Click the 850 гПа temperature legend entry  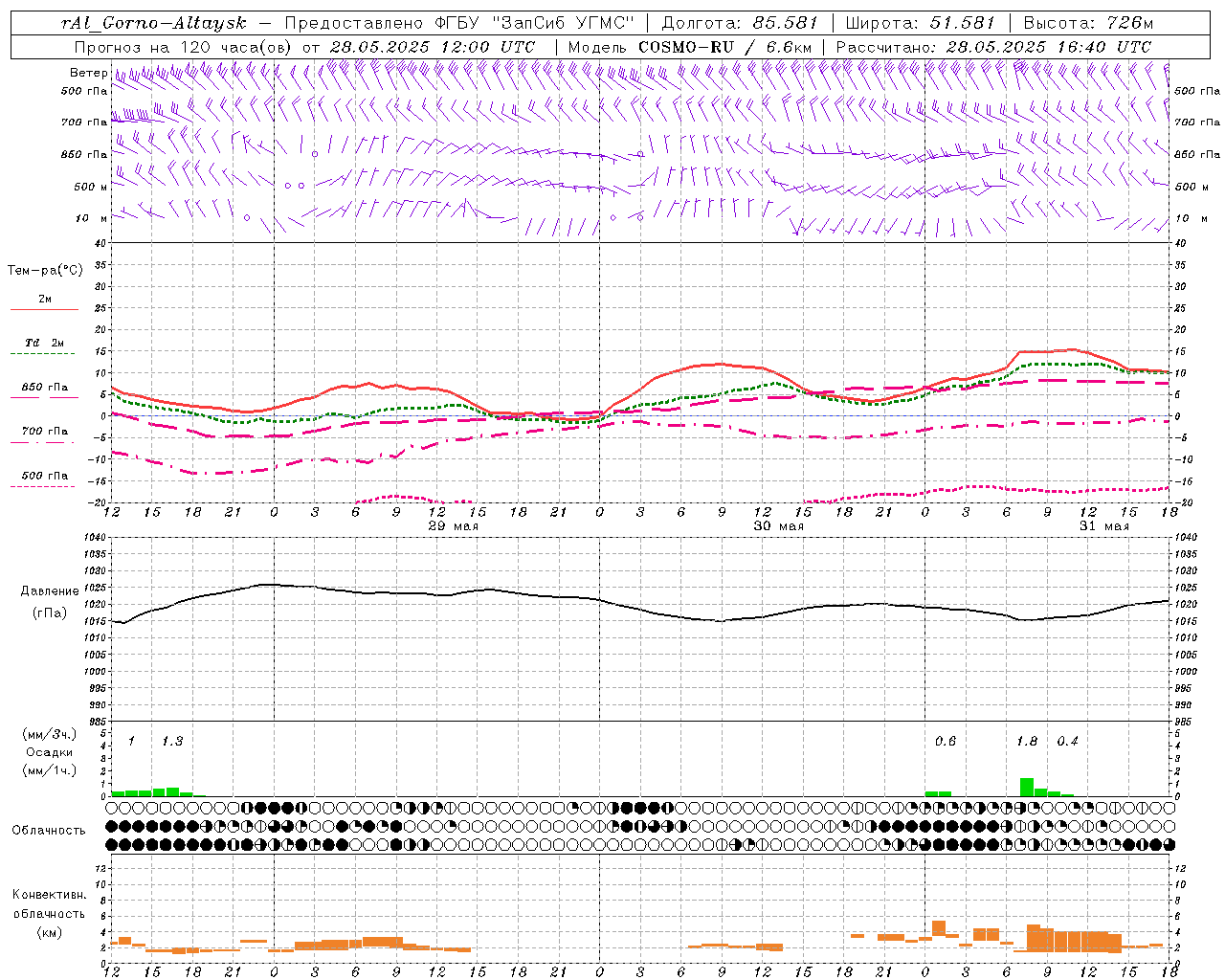[x=45, y=388]
